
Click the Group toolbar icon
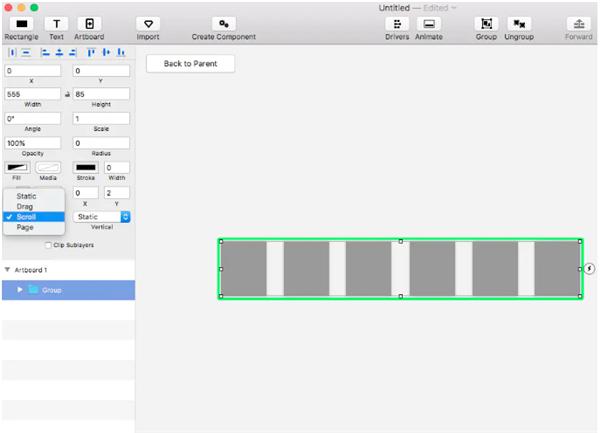[486, 24]
